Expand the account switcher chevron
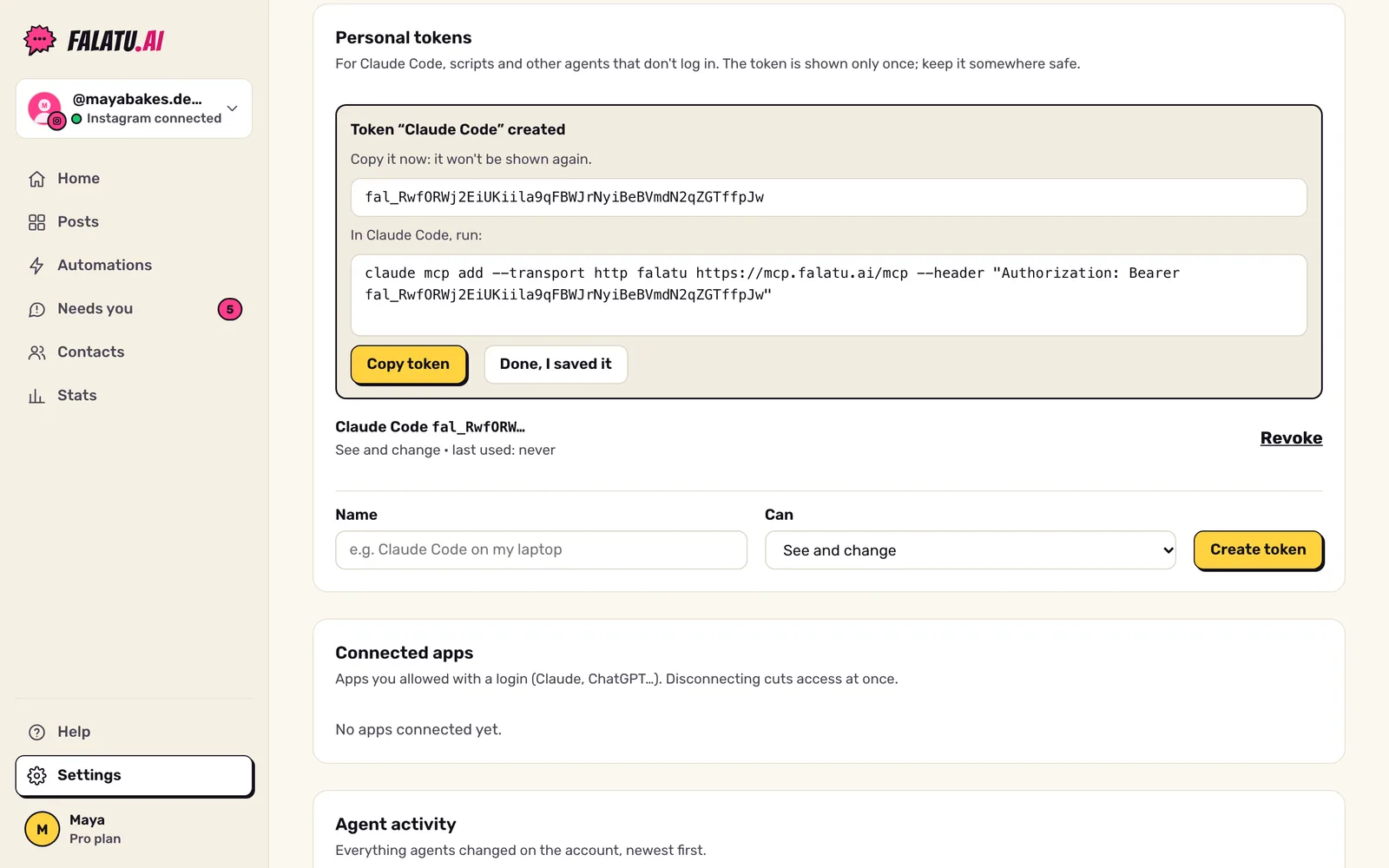This screenshot has width=1389, height=868. 233,108
